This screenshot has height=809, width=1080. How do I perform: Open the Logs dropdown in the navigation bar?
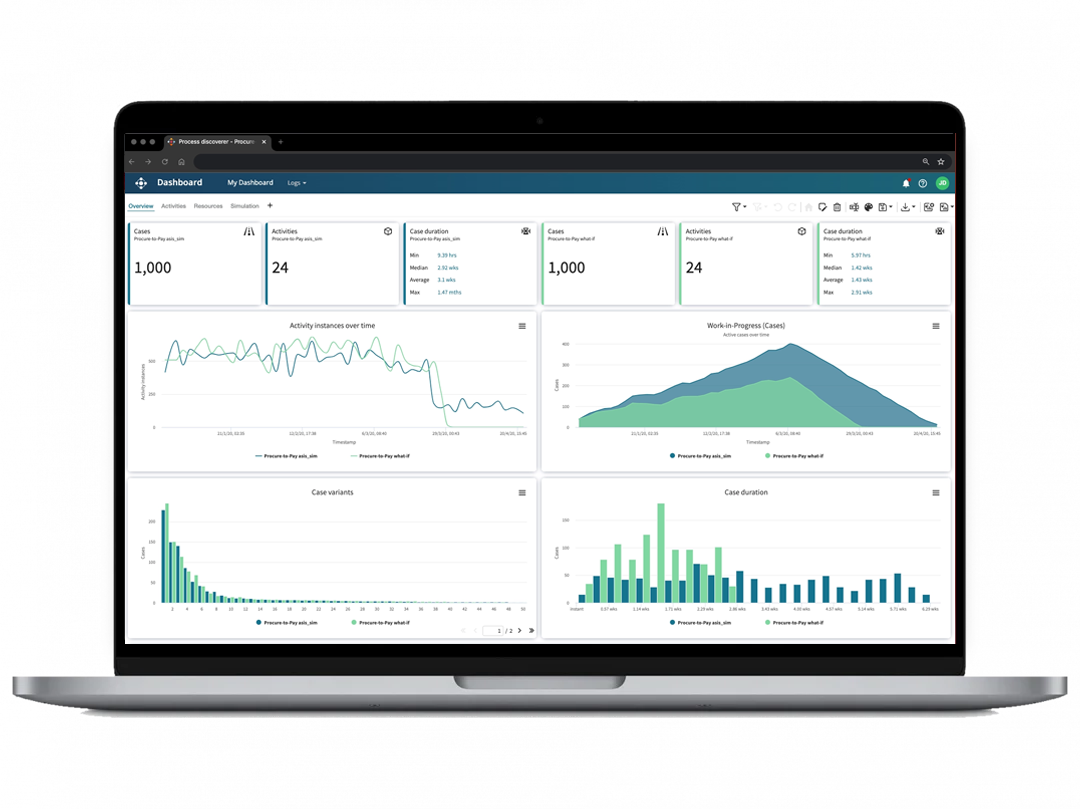(296, 183)
